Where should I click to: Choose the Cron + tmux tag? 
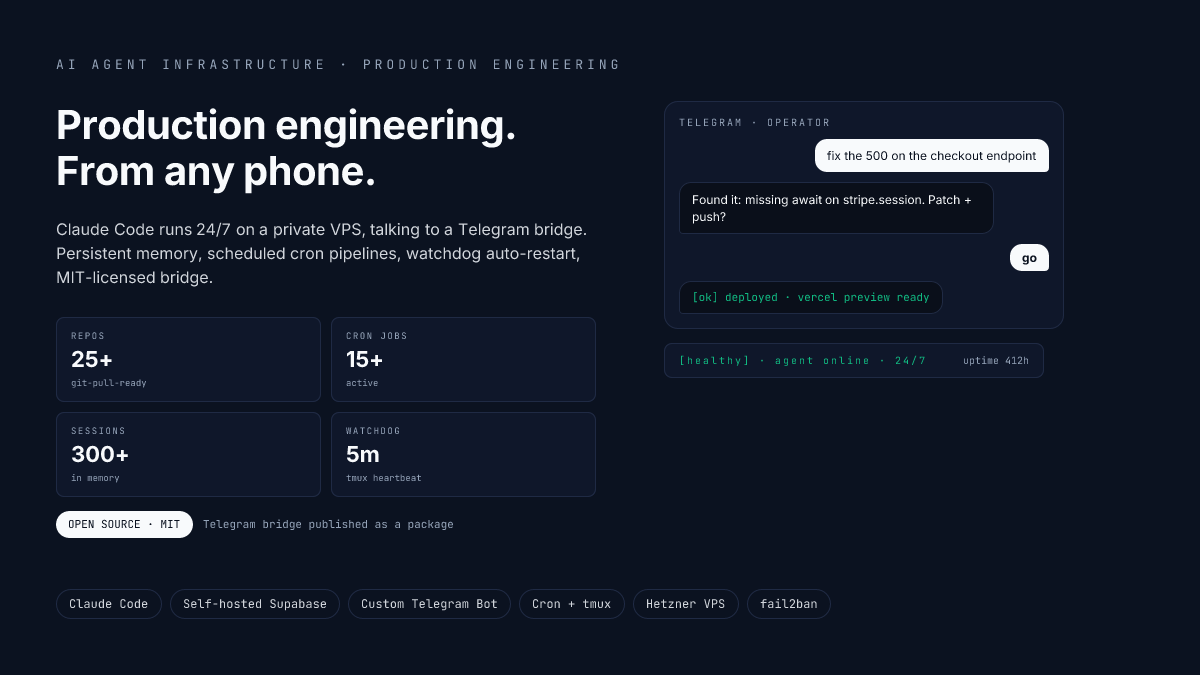tap(572, 604)
